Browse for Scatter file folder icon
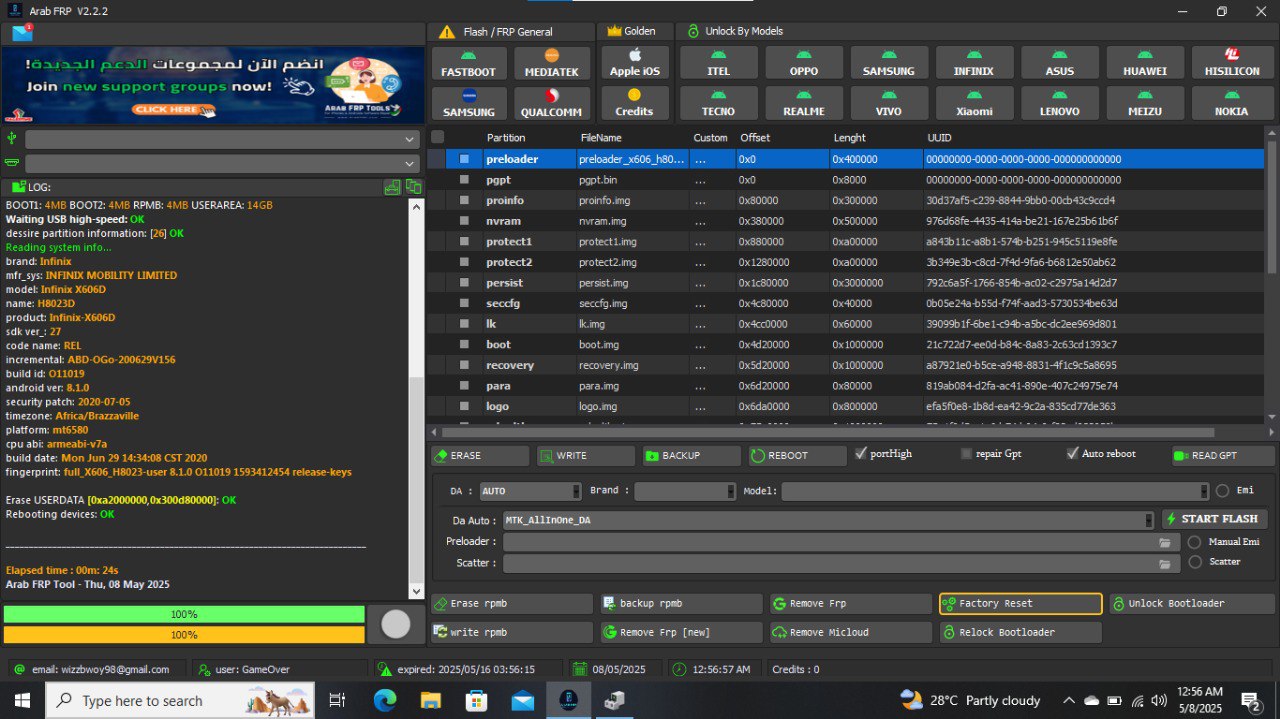Viewport: 1280px width, 719px height. click(1165, 564)
